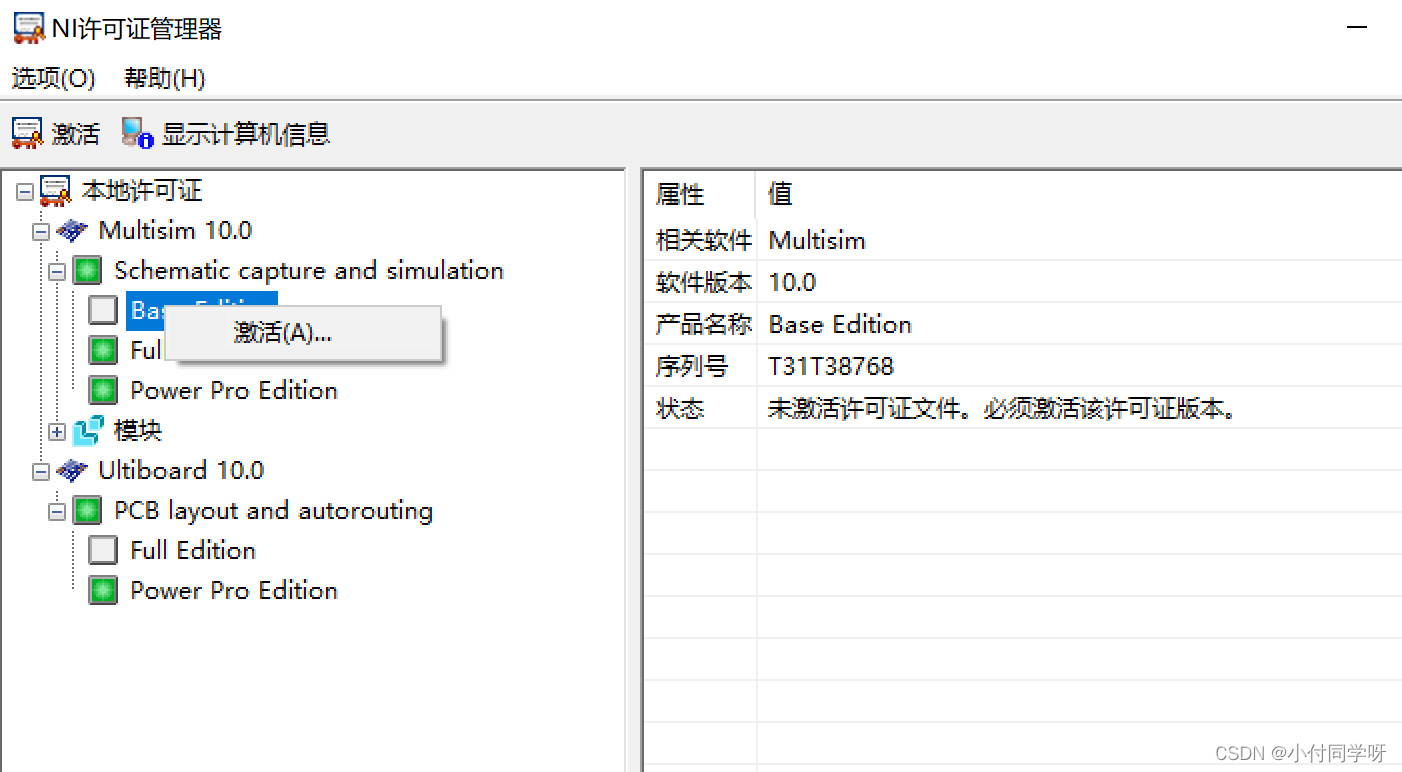Select PCB layout and autorouting
The height and width of the screenshot is (772, 1402).
point(274,511)
